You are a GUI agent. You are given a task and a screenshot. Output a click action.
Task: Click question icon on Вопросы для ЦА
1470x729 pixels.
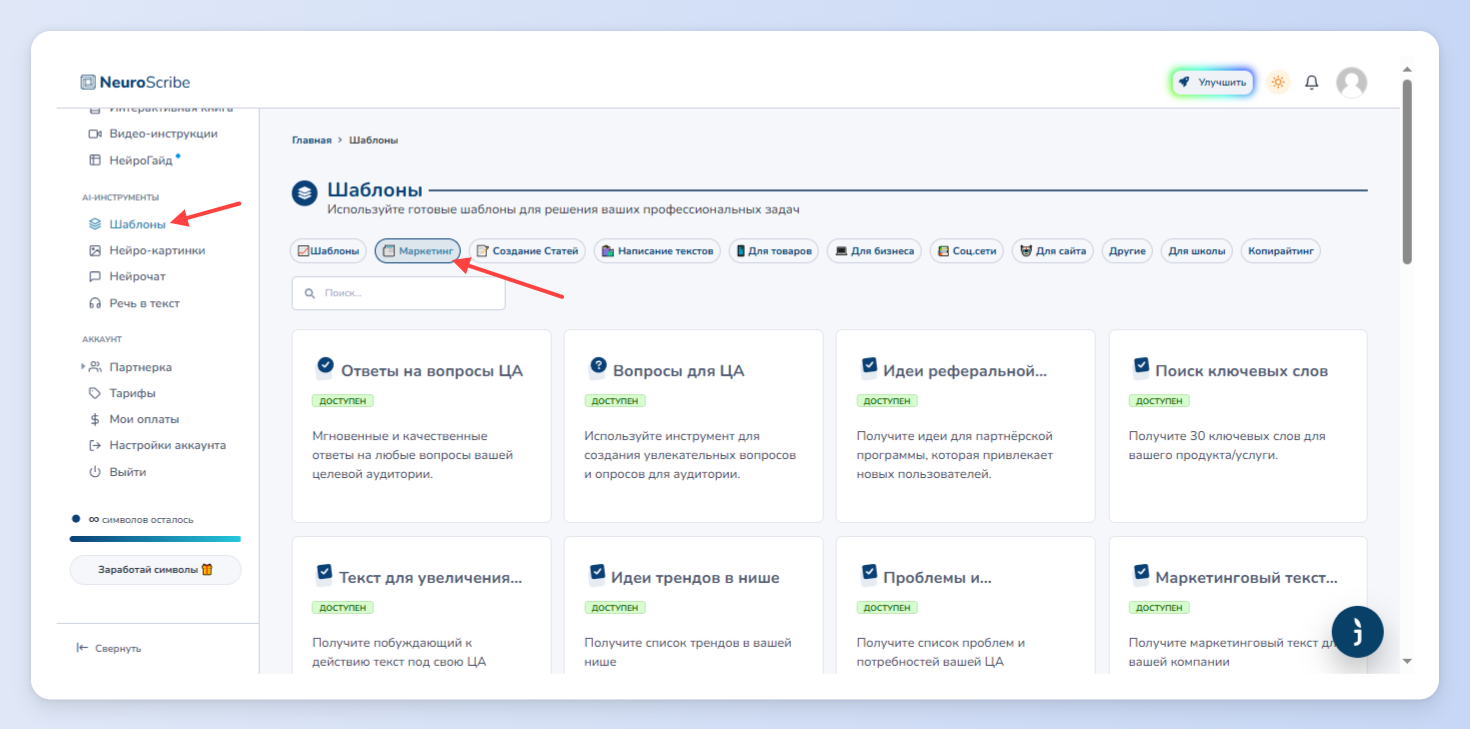[598, 366]
